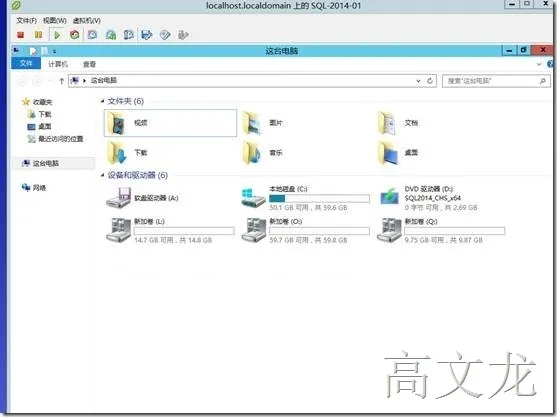The image size is (557, 417).
Task: Click the Revert to Snapshot icon
Action: click(111, 34)
